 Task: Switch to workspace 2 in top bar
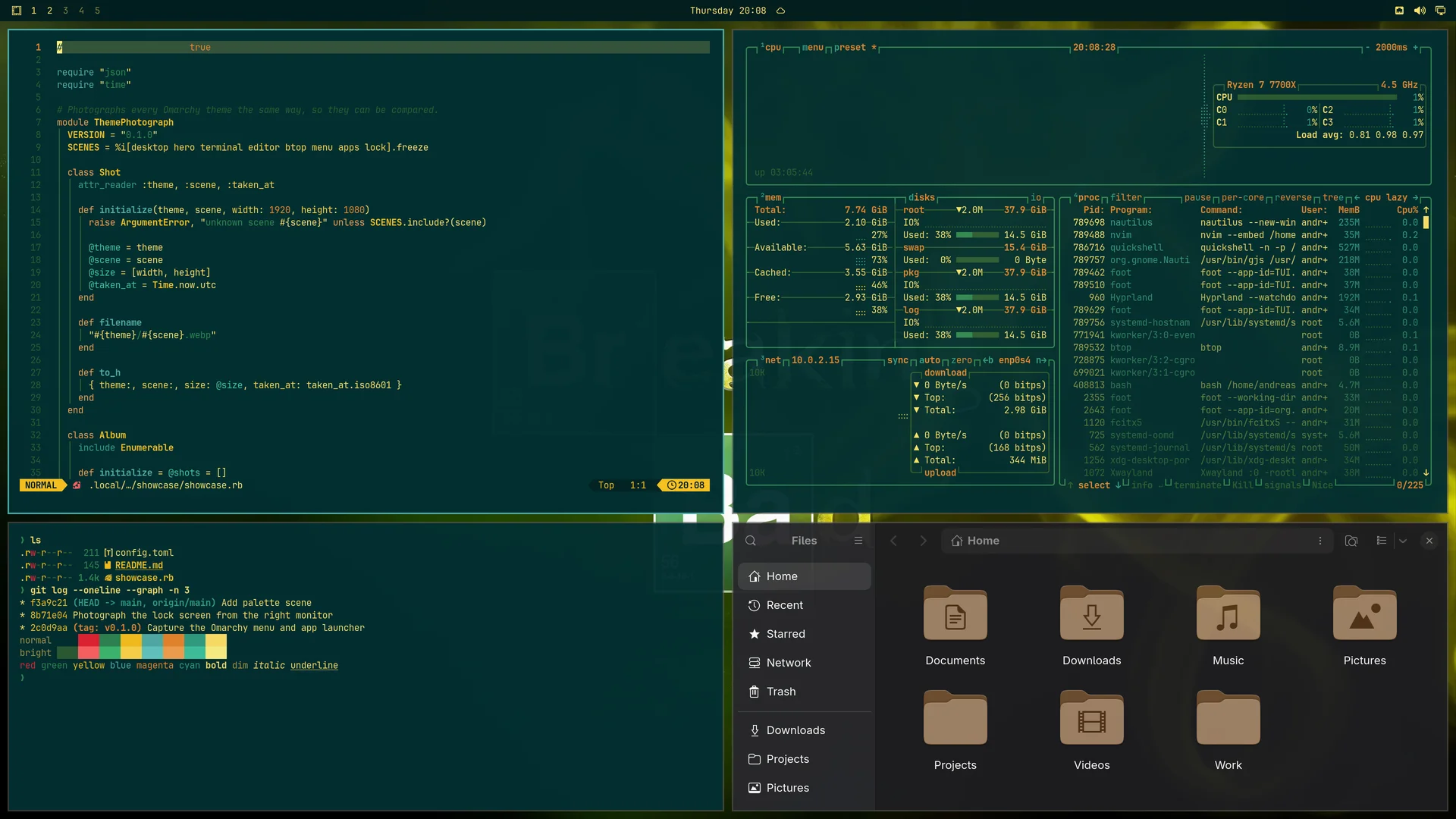[x=49, y=11]
